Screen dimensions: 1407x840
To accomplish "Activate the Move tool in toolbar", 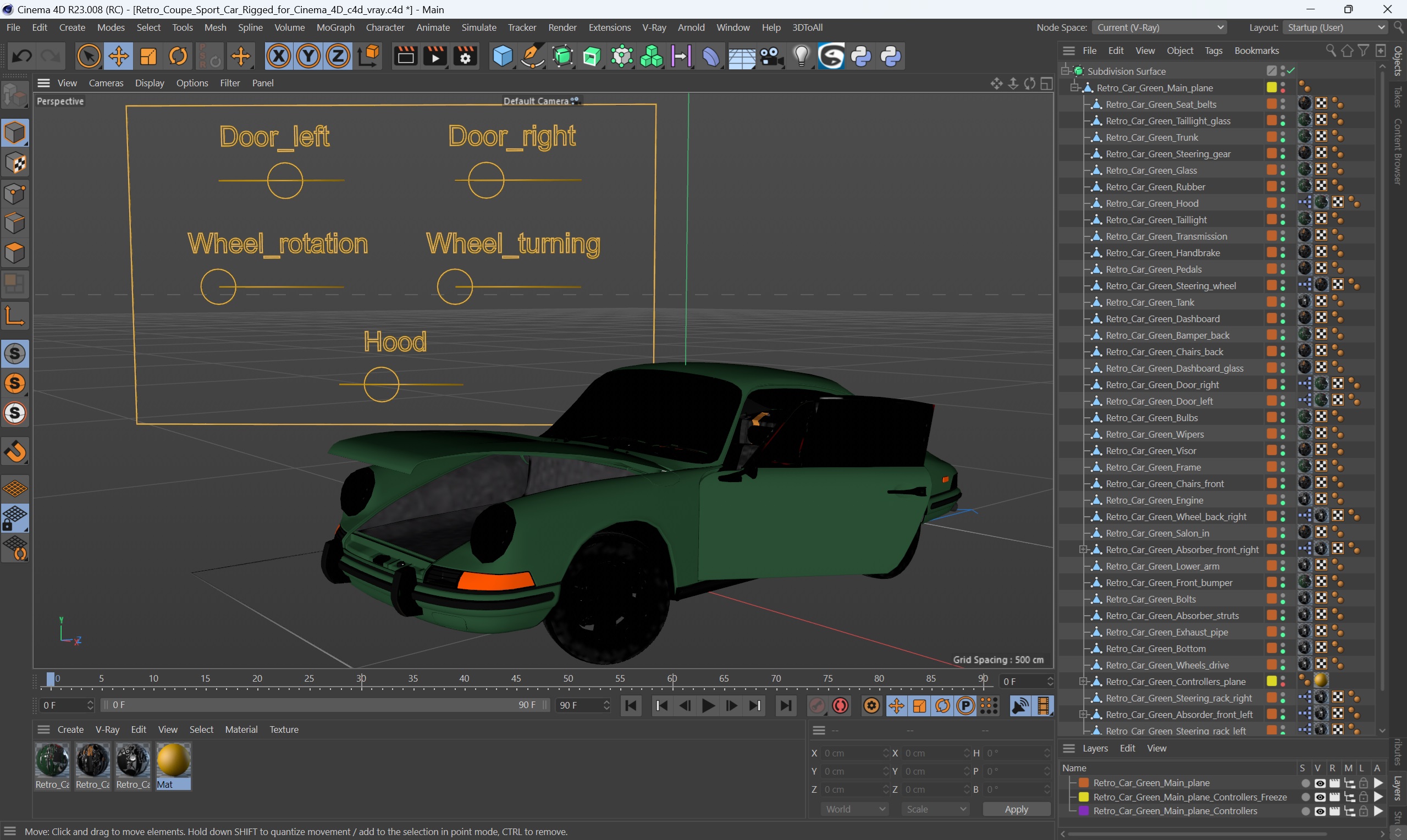I will click(118, 56).
